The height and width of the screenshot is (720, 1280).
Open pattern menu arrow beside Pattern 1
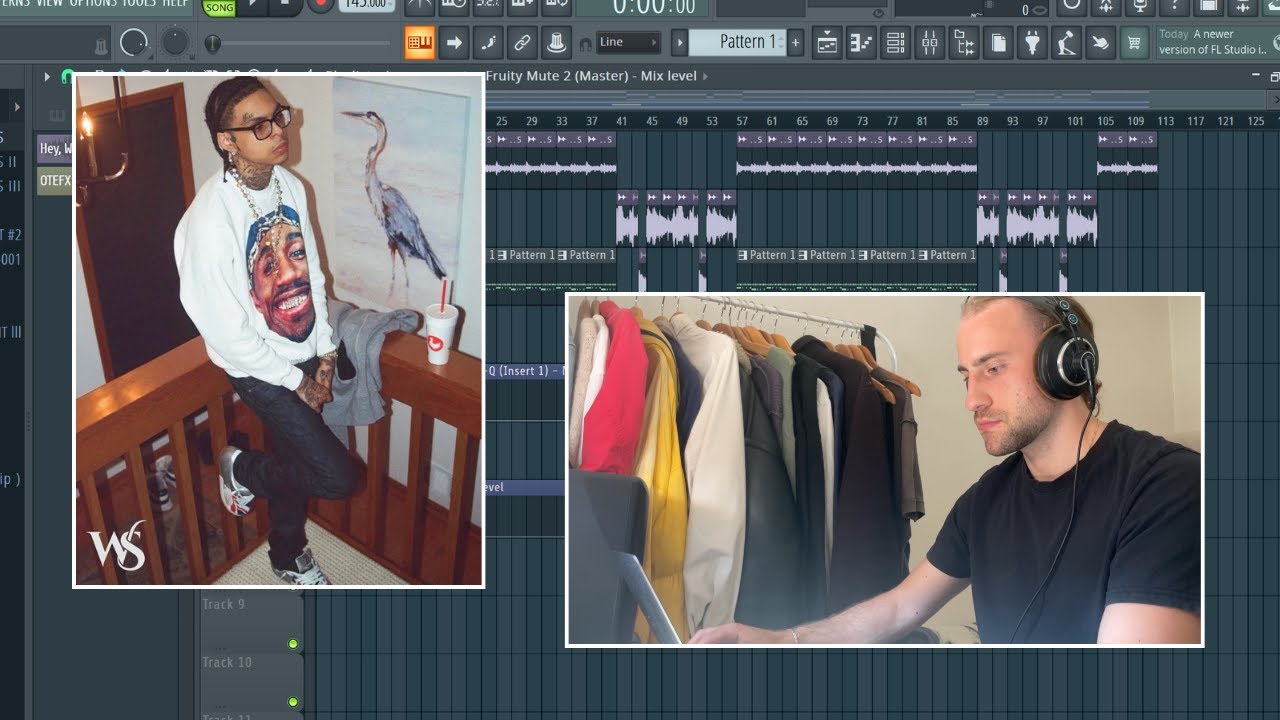(679, 43)
